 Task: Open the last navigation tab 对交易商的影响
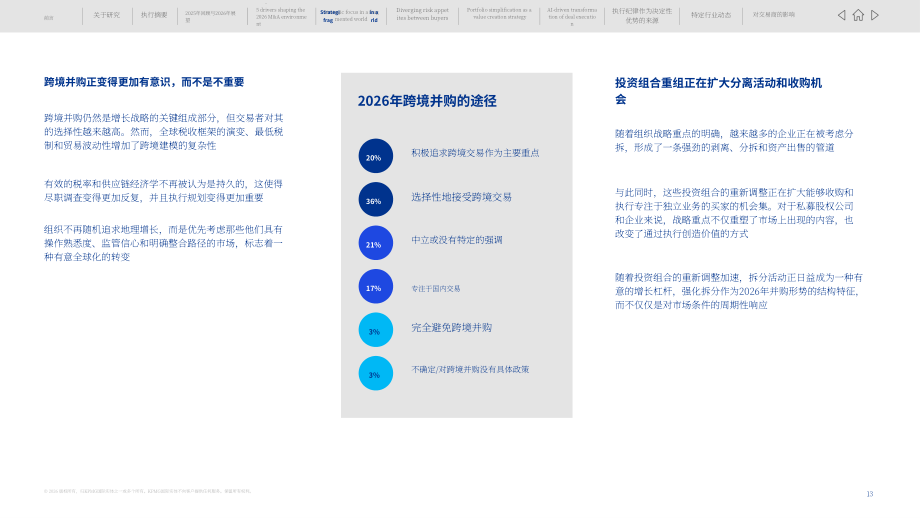tap(774, 15)
